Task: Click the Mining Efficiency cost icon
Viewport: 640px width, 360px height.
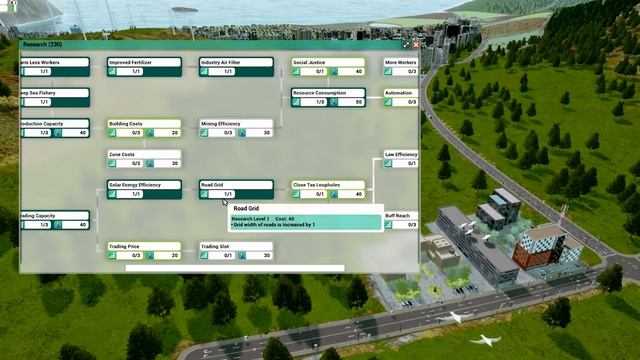Action: 242,133
